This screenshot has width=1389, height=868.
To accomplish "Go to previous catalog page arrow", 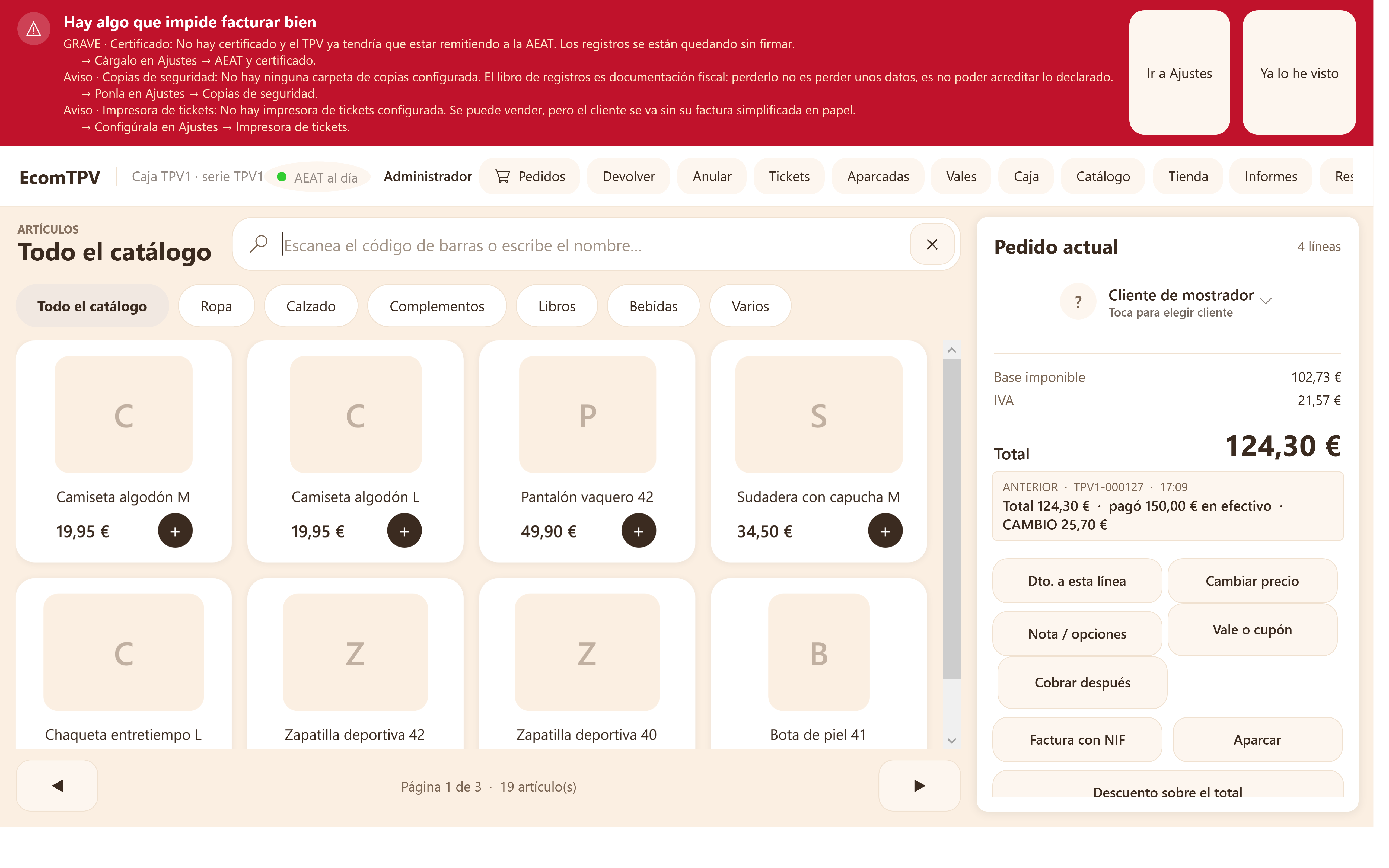I will [57, 785].
